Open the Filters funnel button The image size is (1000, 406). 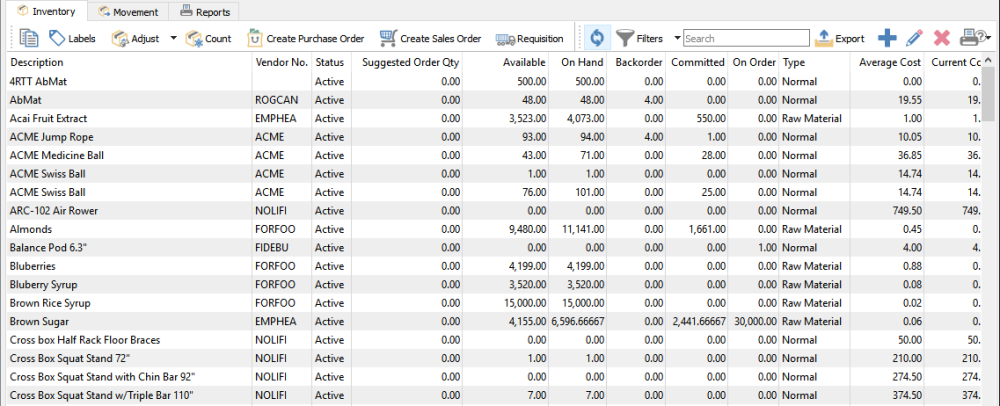pyautogui.click(x=640, y=38)
